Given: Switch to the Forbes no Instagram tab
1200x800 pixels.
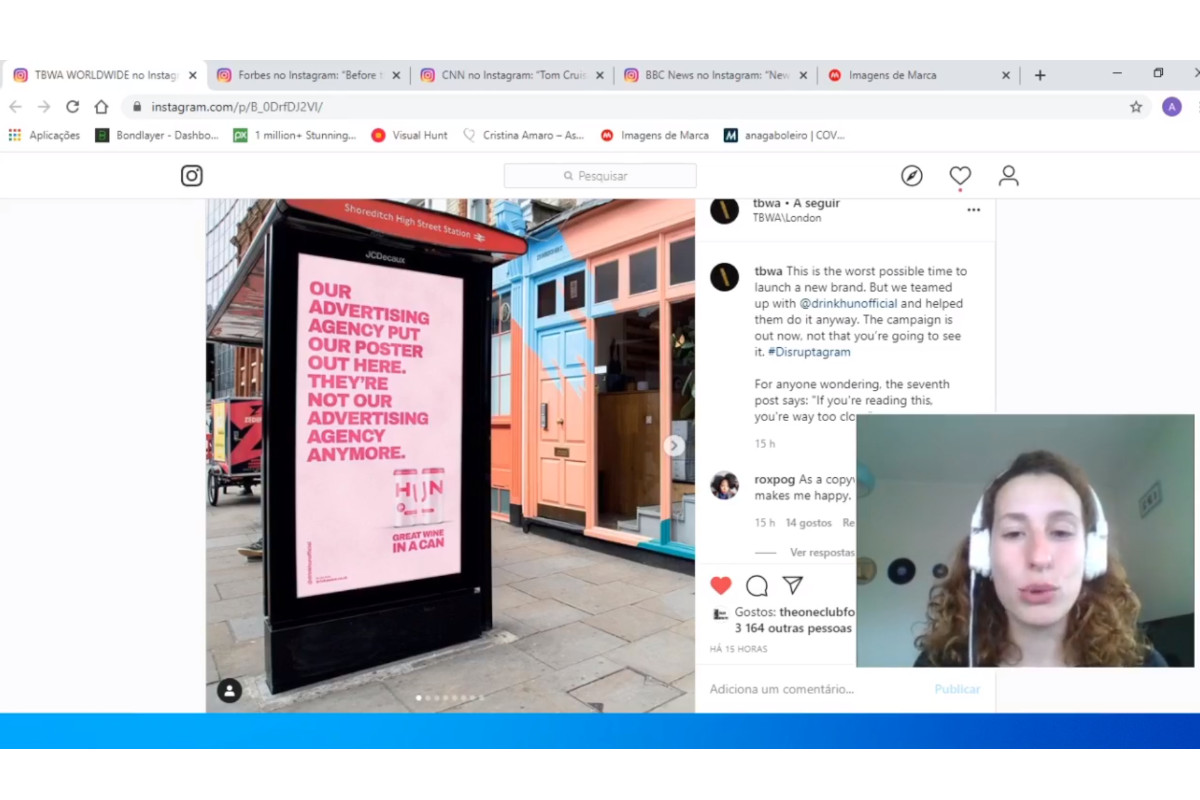Looking at the screenshot, I should [x=308, y=75].
